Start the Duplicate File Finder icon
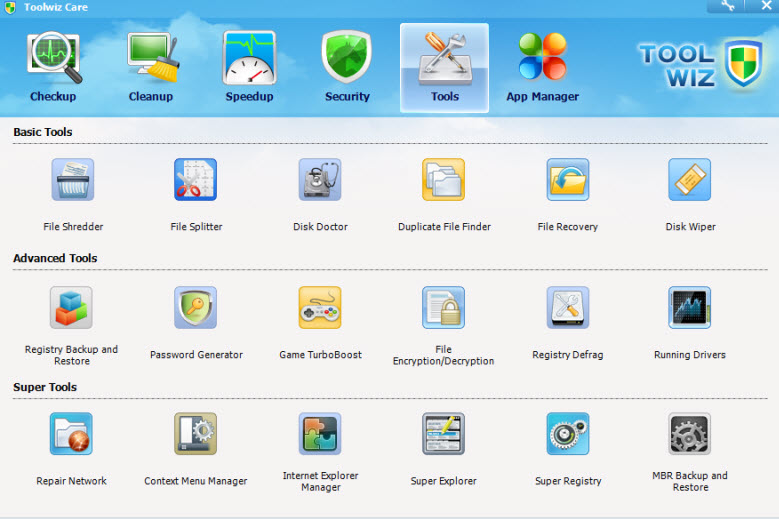Viewport: 779px width, 519px height. tap(444, 179)
